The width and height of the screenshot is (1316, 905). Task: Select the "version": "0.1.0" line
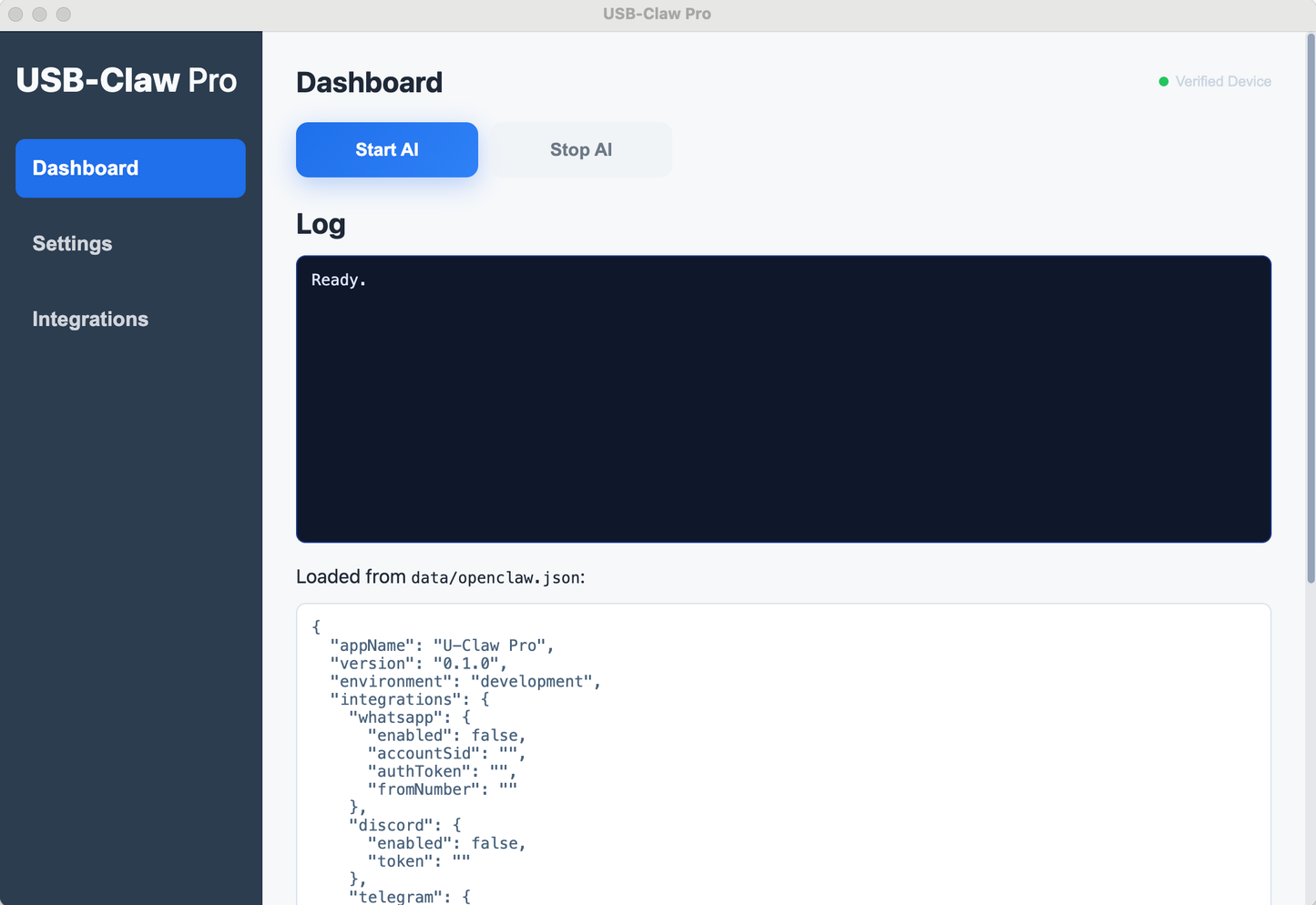pos(419,664)
